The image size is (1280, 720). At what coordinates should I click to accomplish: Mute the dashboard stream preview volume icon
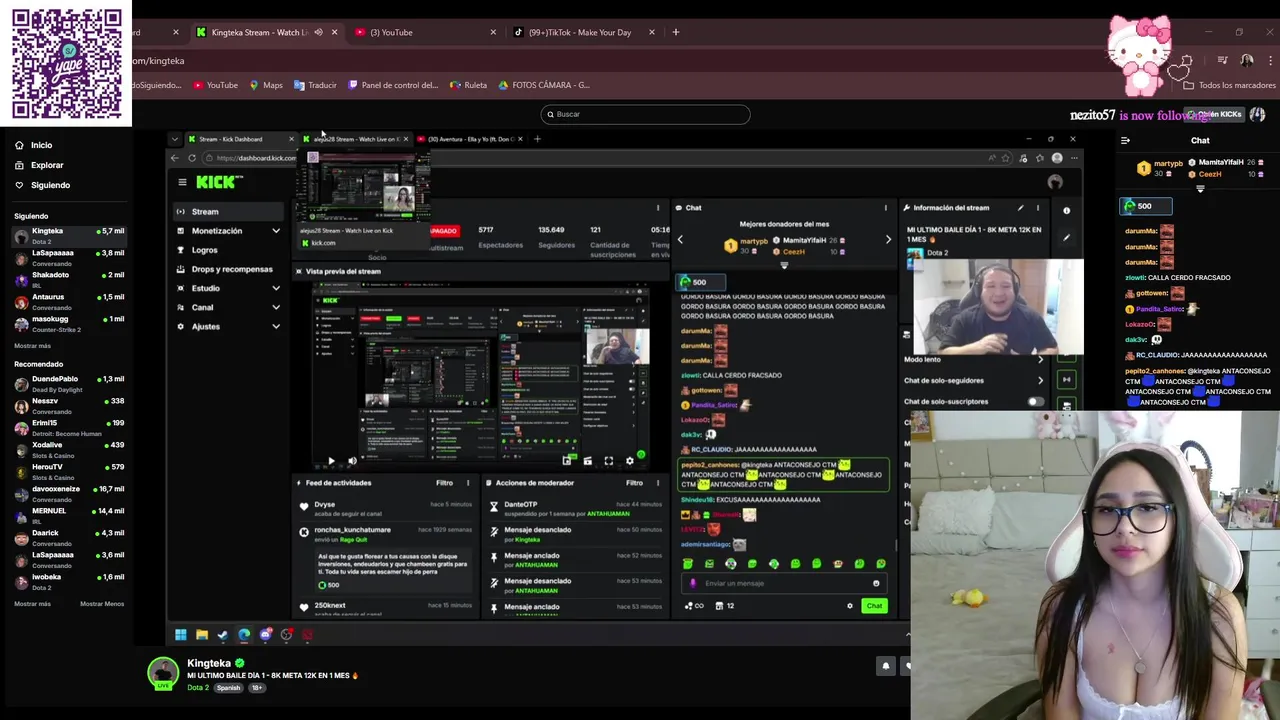352,461
